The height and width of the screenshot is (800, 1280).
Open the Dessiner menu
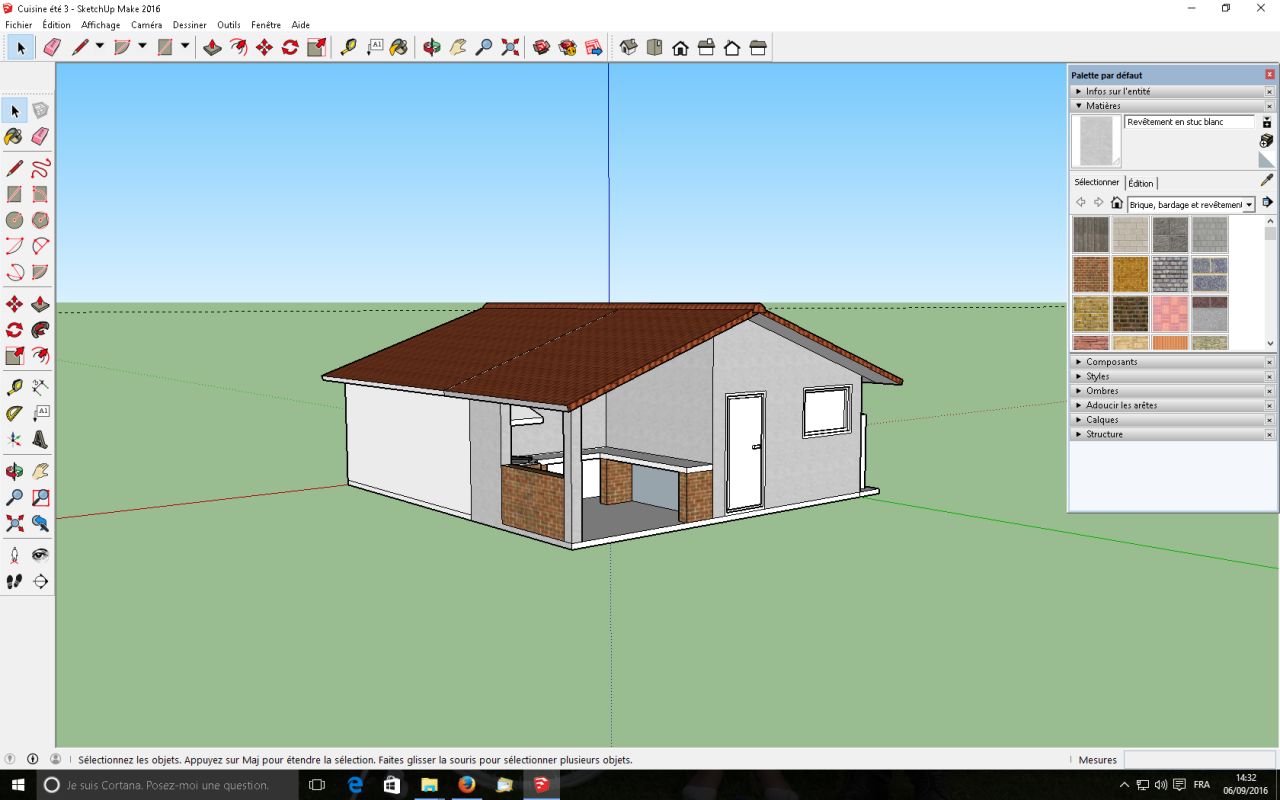[x=190, y=25]
